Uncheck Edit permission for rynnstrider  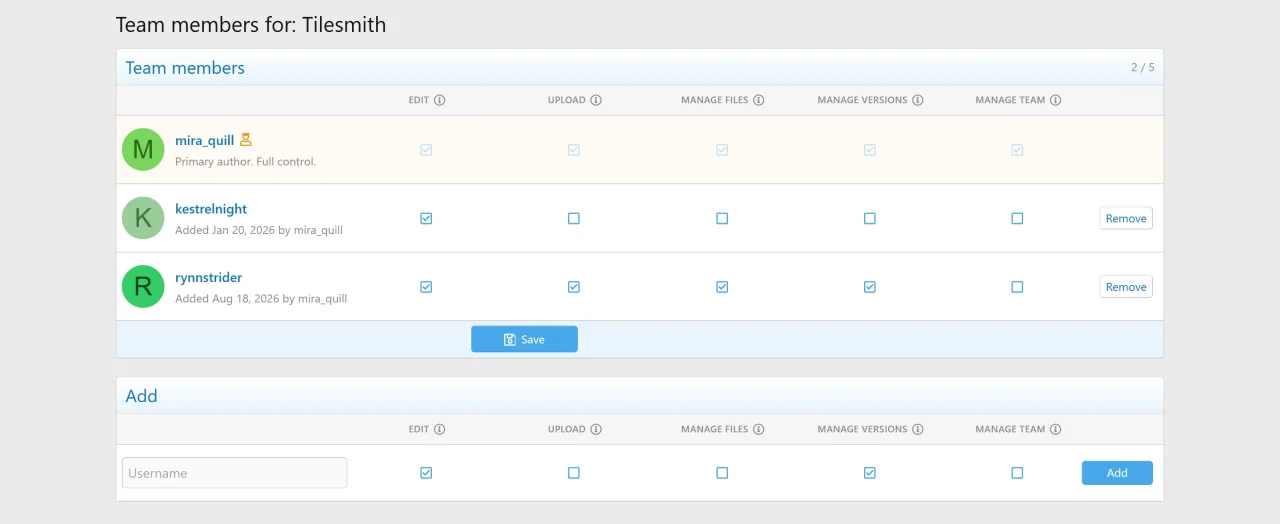pyautogui.click(x=426, y=286)
